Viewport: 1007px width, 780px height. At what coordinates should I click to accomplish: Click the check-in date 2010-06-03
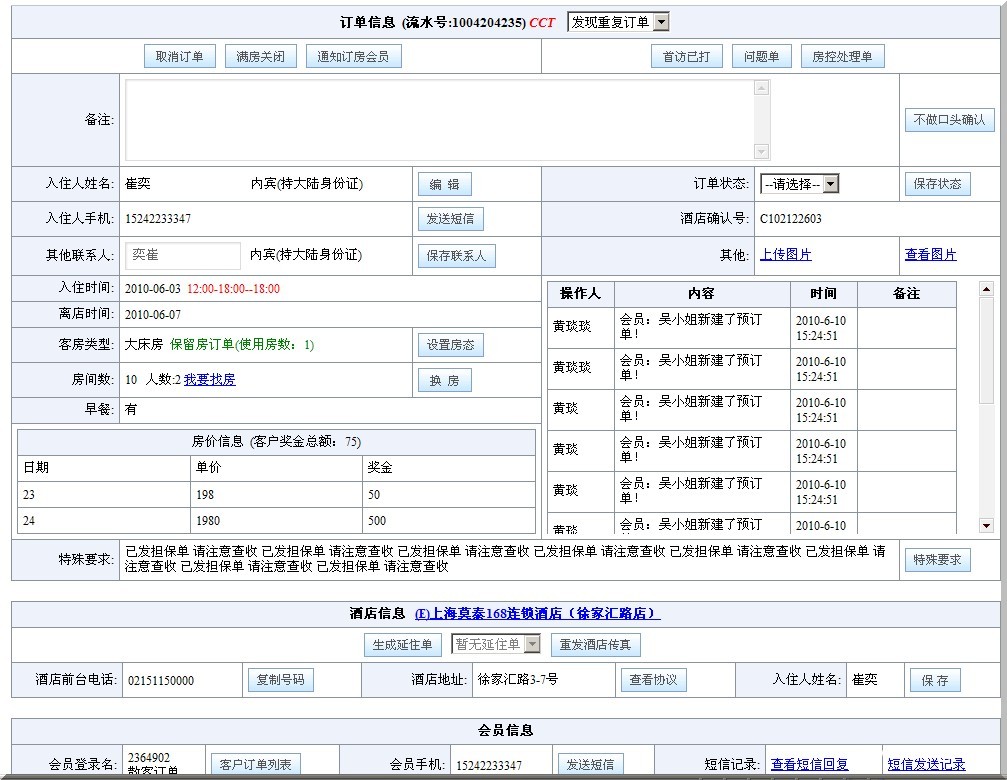(153, 289)
